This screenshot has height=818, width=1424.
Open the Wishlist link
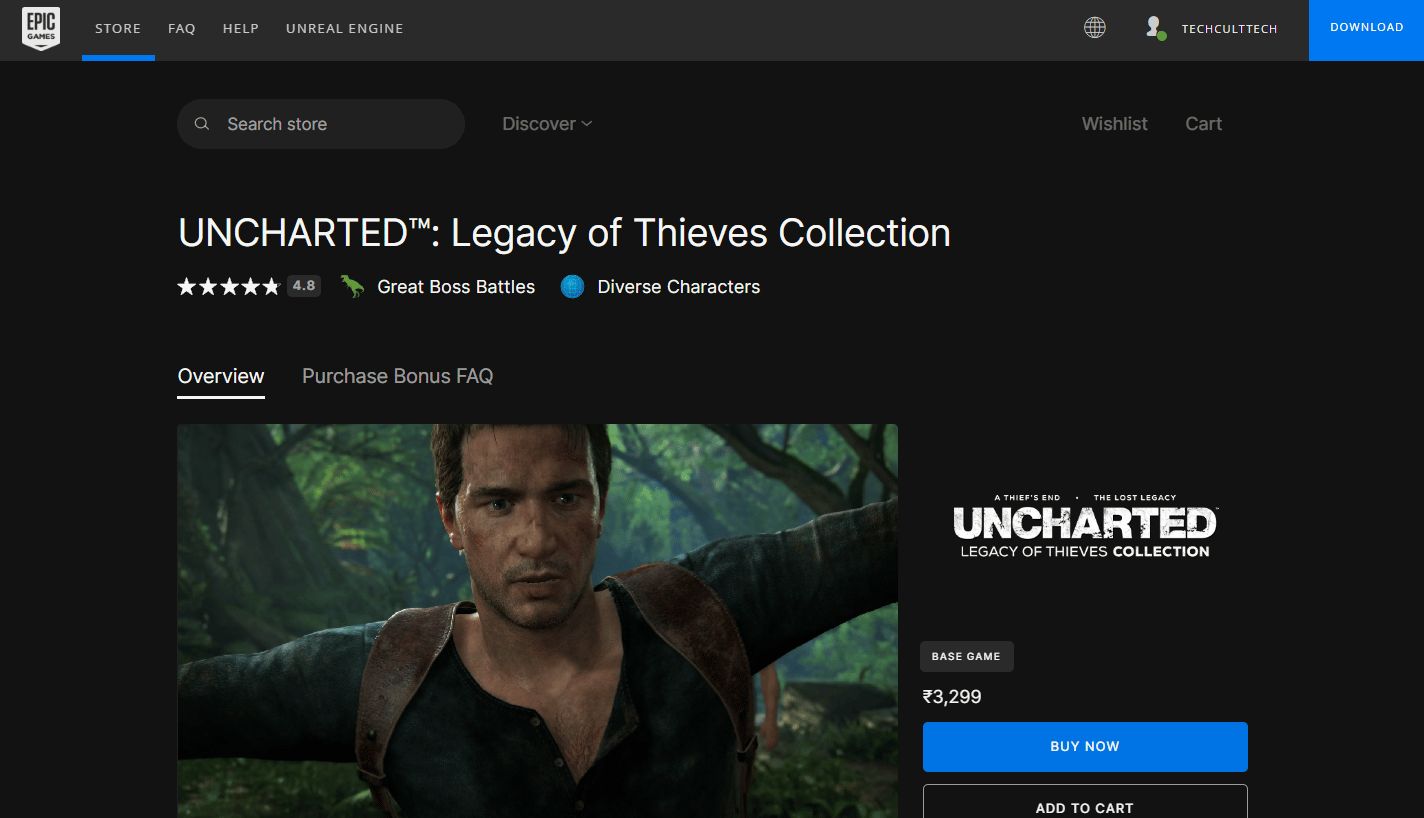[x=1115, y=124]
